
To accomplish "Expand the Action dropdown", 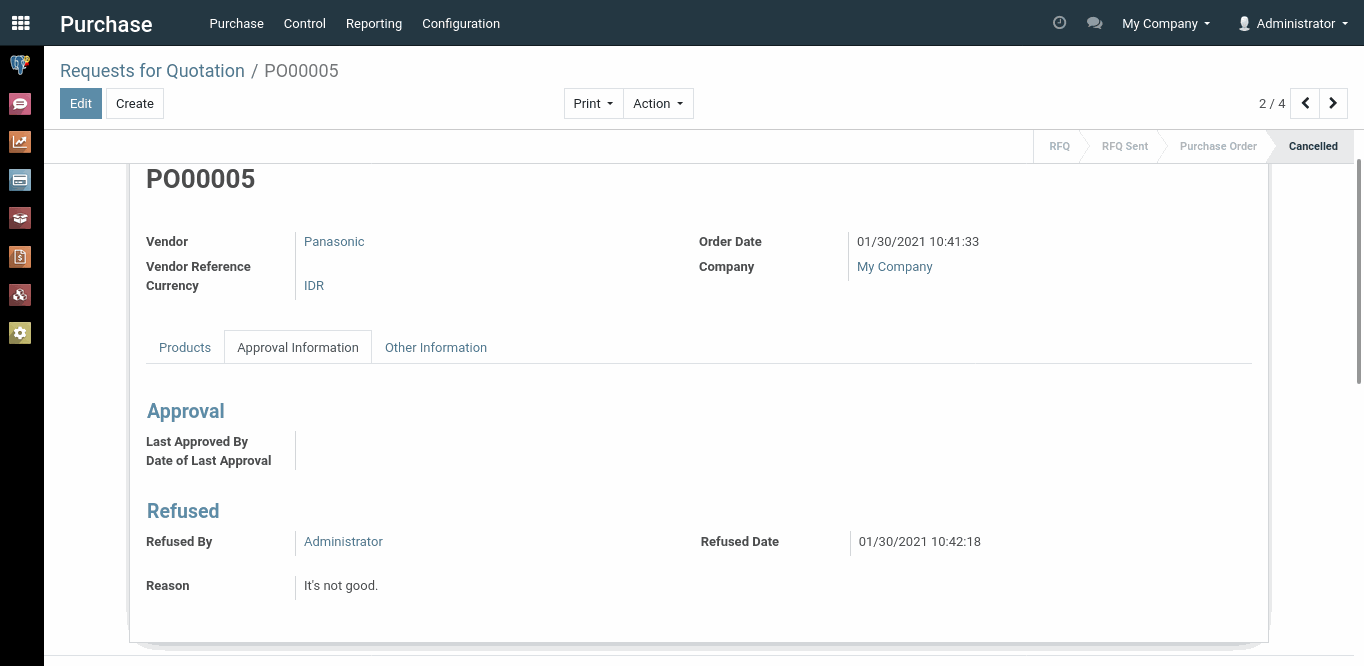I will coord(658,104).
